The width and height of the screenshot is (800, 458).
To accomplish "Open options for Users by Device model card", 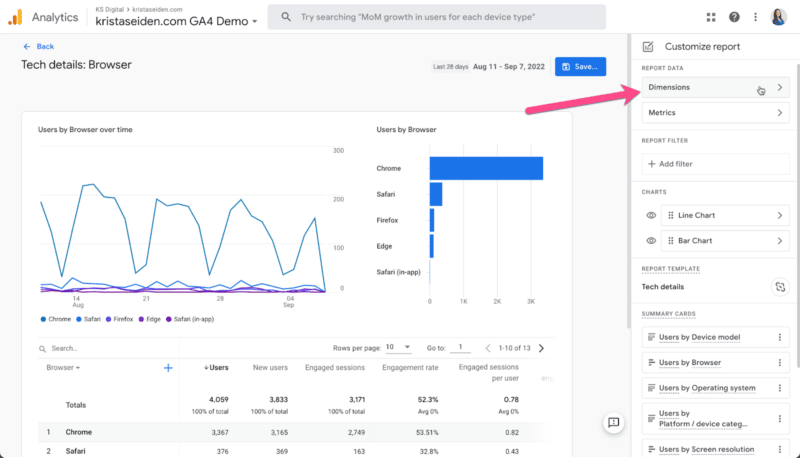I will (x=780, y=336).
